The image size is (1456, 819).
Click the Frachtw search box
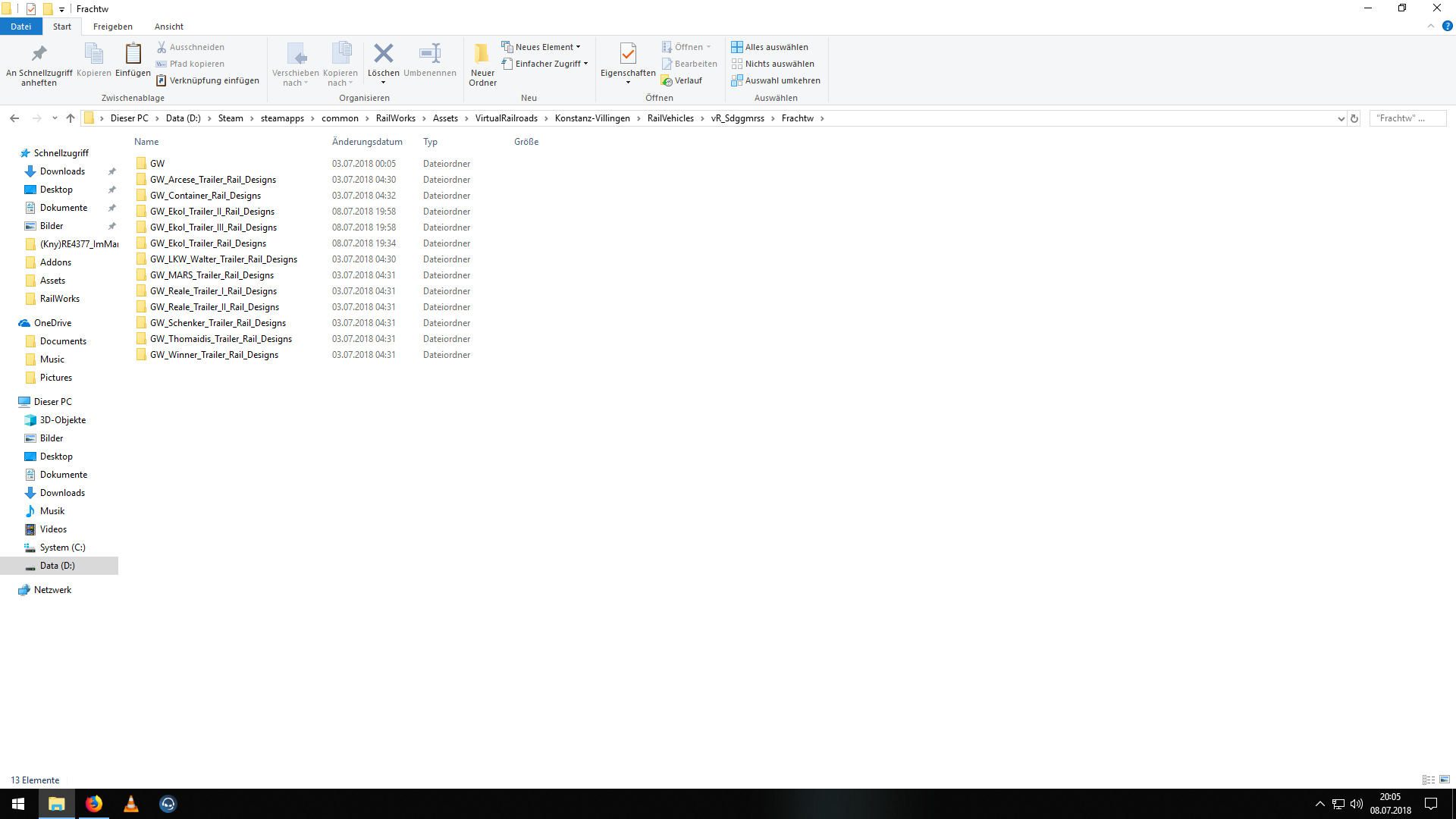[1407, 118]
